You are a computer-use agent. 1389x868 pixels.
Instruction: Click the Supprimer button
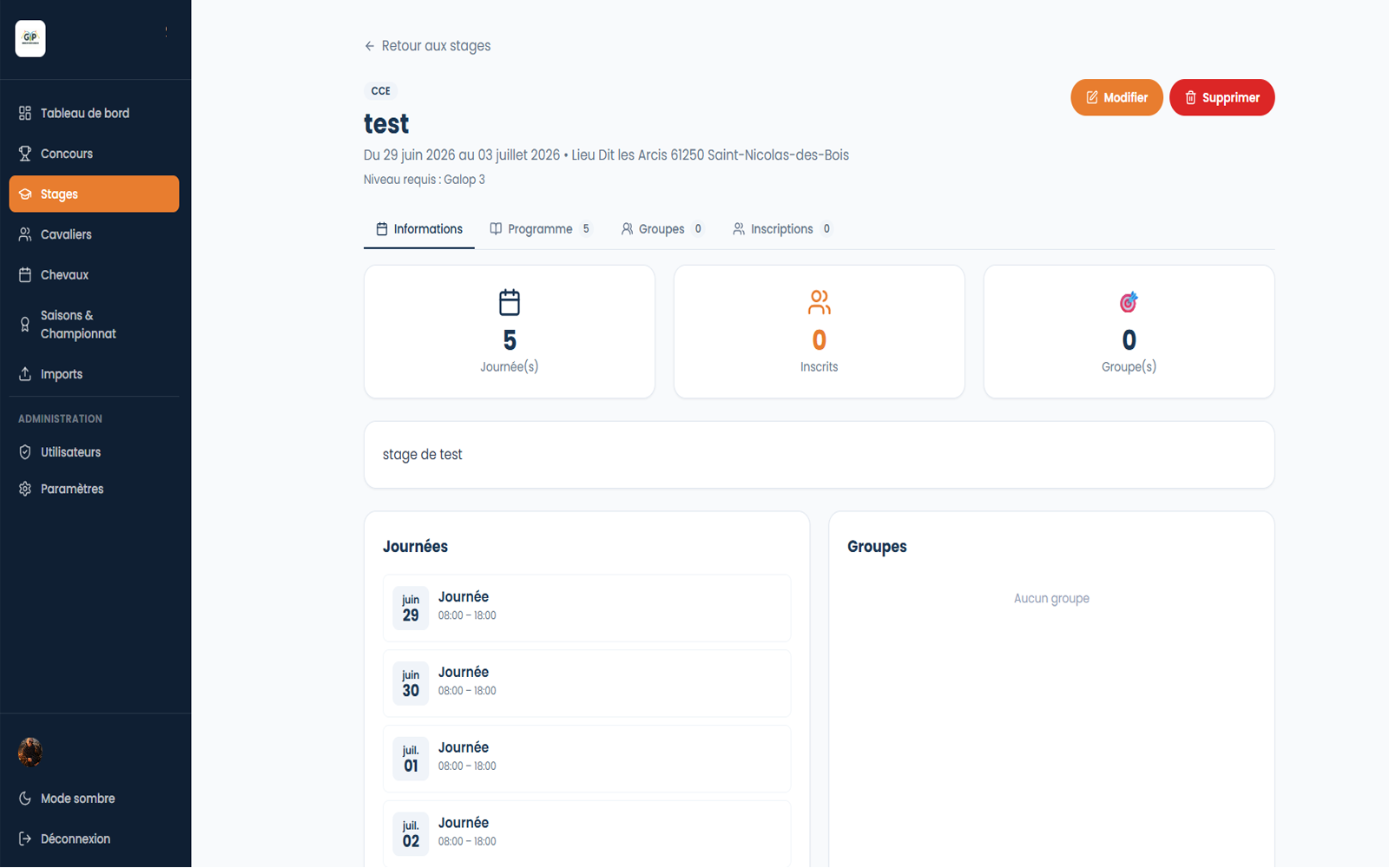[x=1222, y=97]
